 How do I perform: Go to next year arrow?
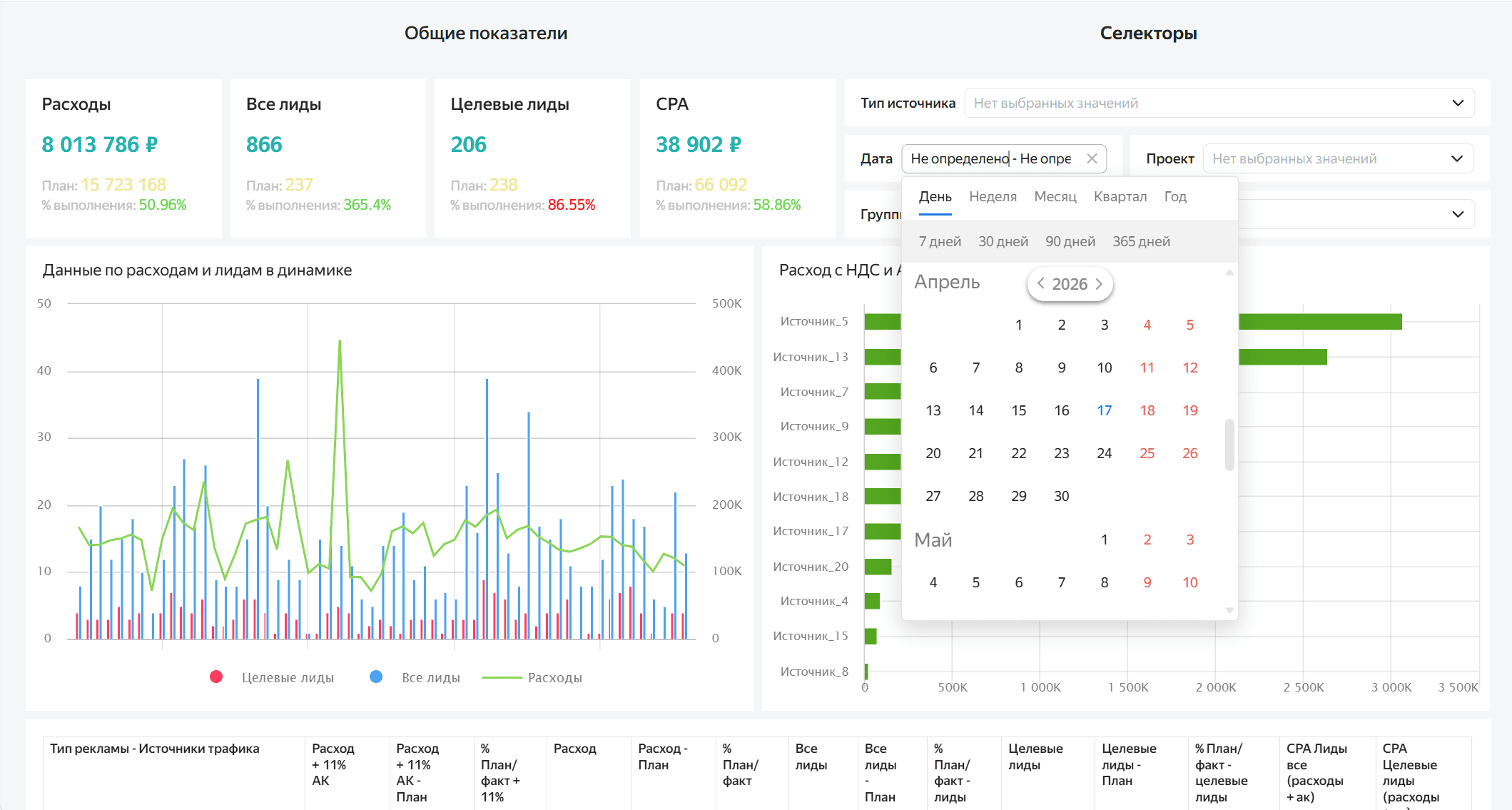[x=1100, y=283]
